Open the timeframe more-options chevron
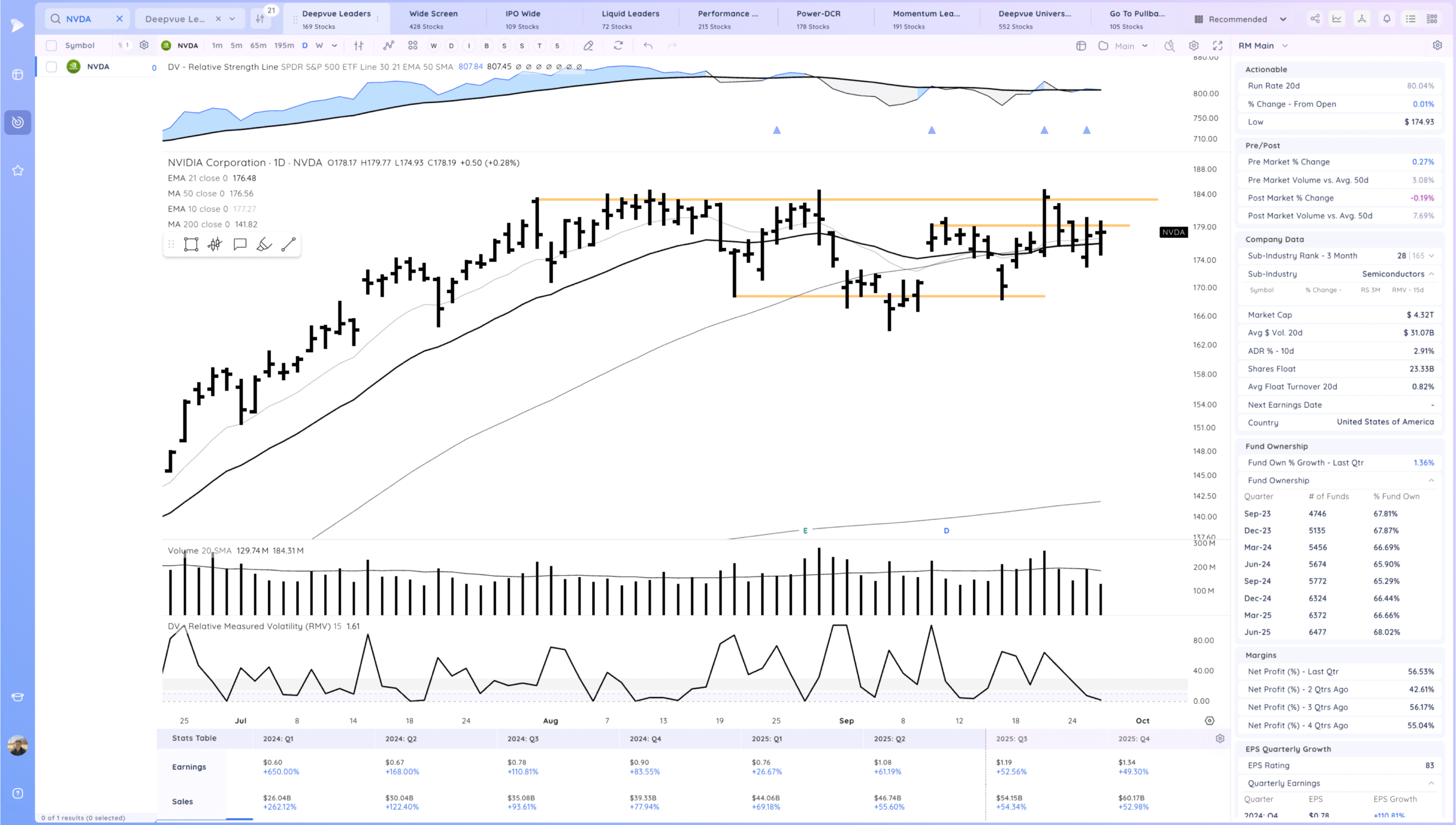The width and height of the screenshot is (1456, 825). coord(334,46)
